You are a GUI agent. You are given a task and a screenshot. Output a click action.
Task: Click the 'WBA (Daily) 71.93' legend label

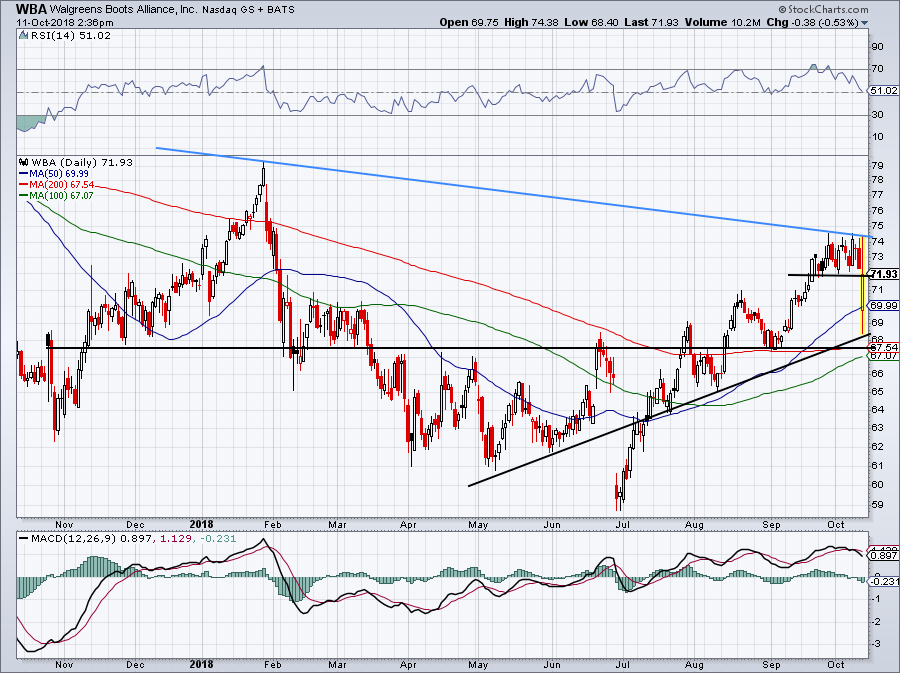pos(82,162)
